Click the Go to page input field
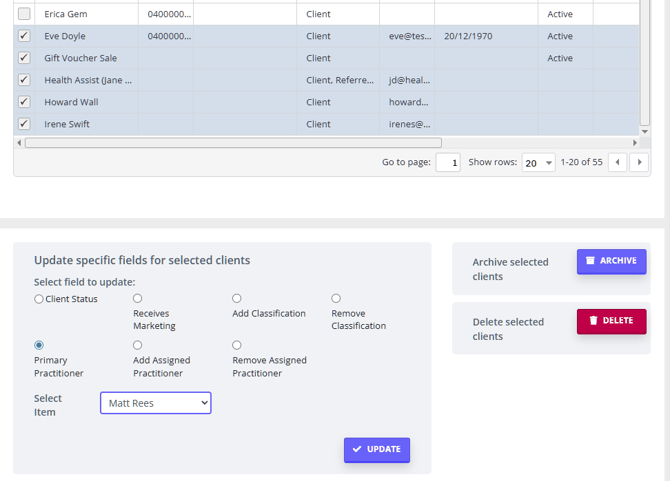670x481 pixels. [x=448, y=163]
